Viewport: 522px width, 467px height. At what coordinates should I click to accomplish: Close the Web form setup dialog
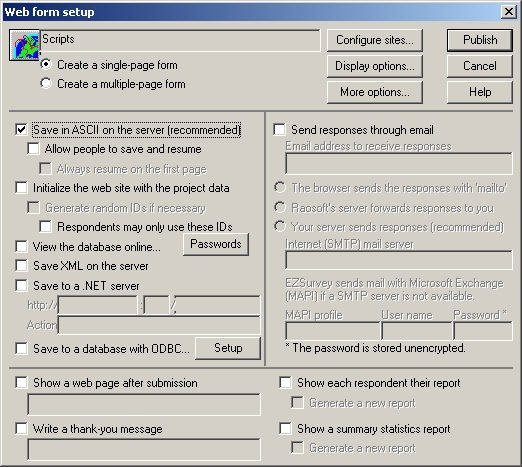pos(509,12)
